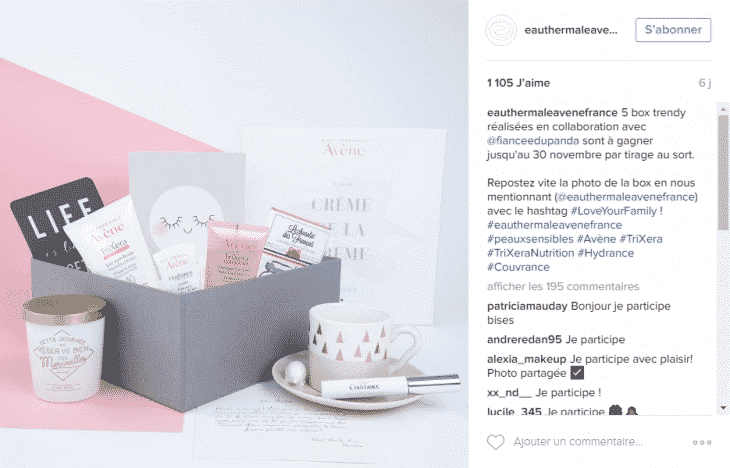Open the #LoveYourFamily hashtag
This screenshot has height=468, width=730.
[614, 211]
